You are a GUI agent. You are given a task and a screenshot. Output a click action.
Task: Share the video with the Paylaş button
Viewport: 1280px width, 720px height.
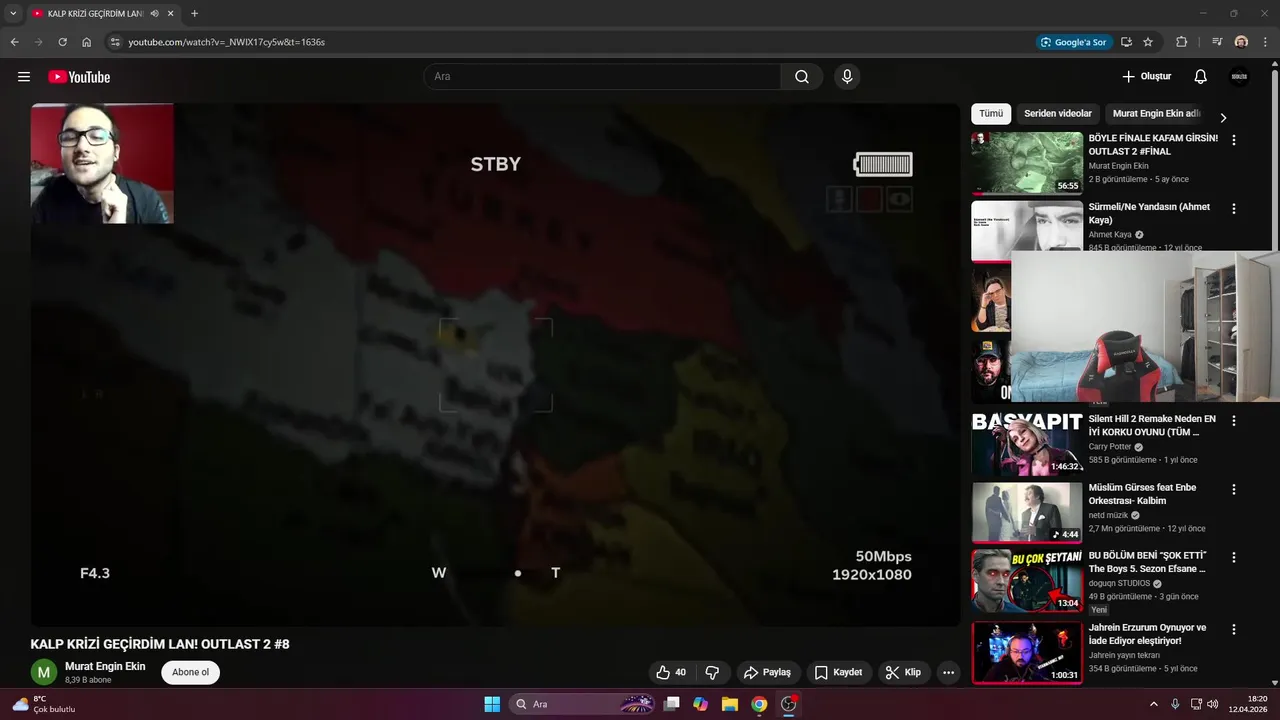point(767,672)
